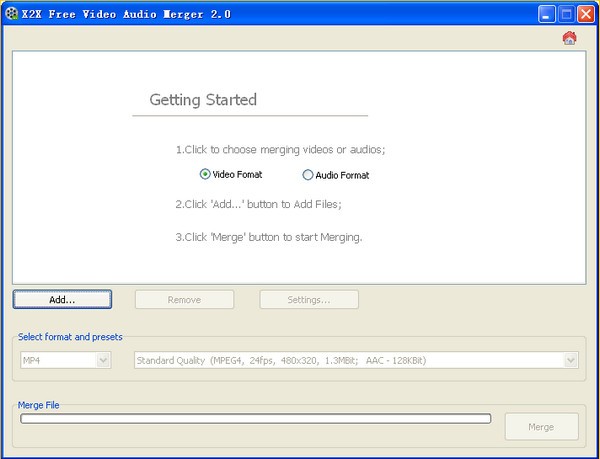This screenshot has width=600, height=459.
Task: Click the 'Getting Started' heading text
Action: (203, 100)
